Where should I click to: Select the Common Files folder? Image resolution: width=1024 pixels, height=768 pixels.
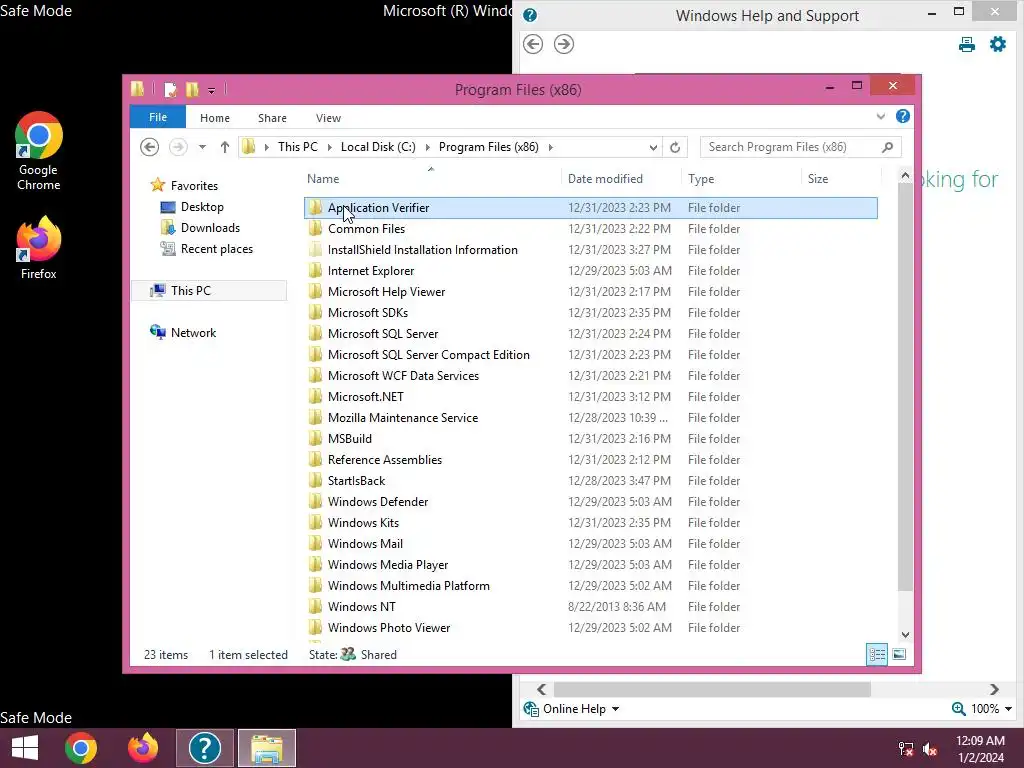tap(590, 229)
